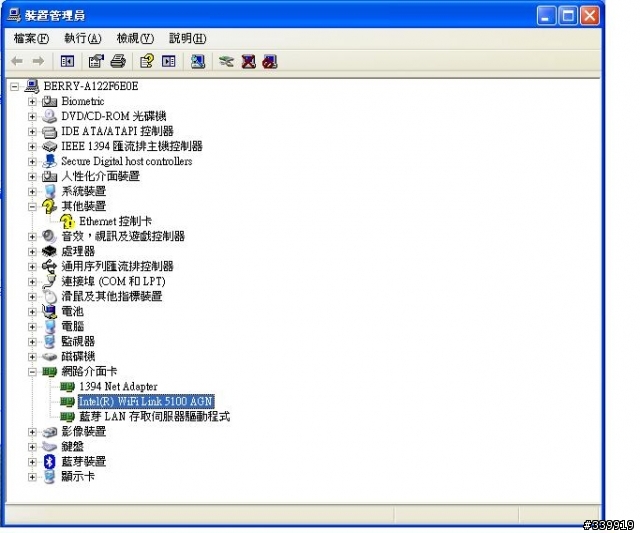Open the 說明(H) menu
This screenshot has height=533, width=640.
pos(188,38)
